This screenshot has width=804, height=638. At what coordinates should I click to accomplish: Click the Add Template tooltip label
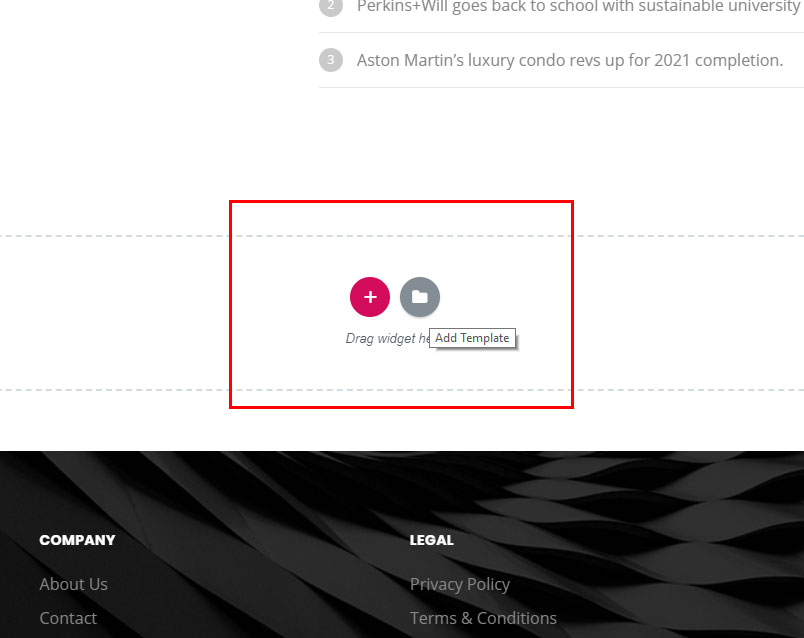point(472,338)
